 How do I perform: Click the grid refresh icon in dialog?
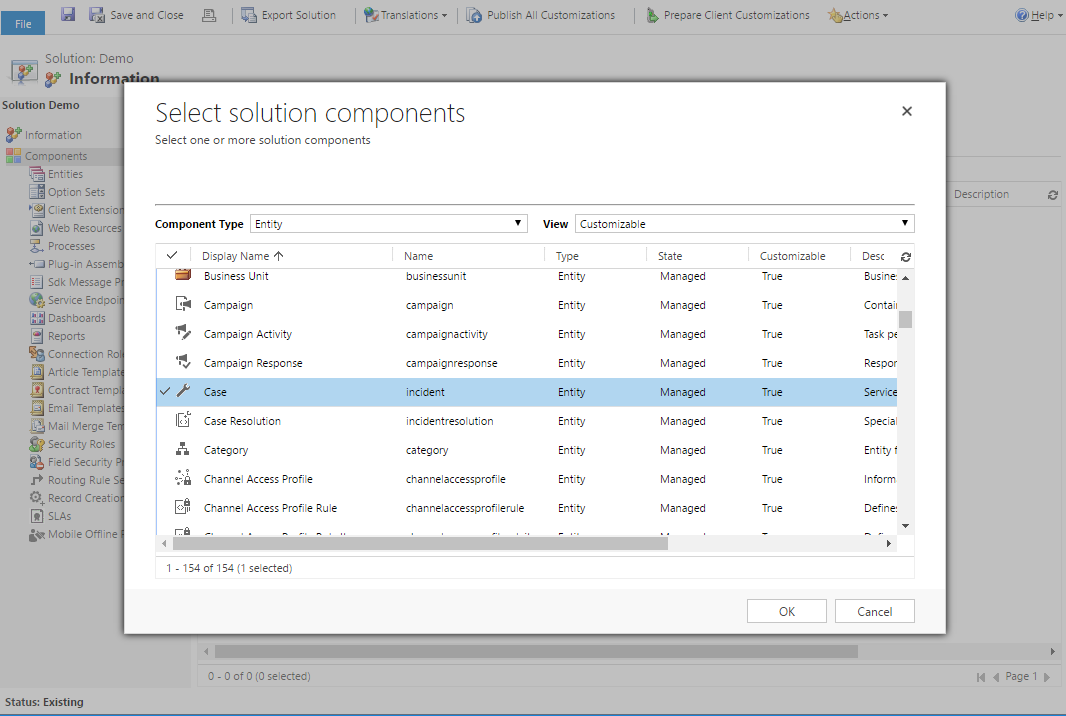click(906, 257)
